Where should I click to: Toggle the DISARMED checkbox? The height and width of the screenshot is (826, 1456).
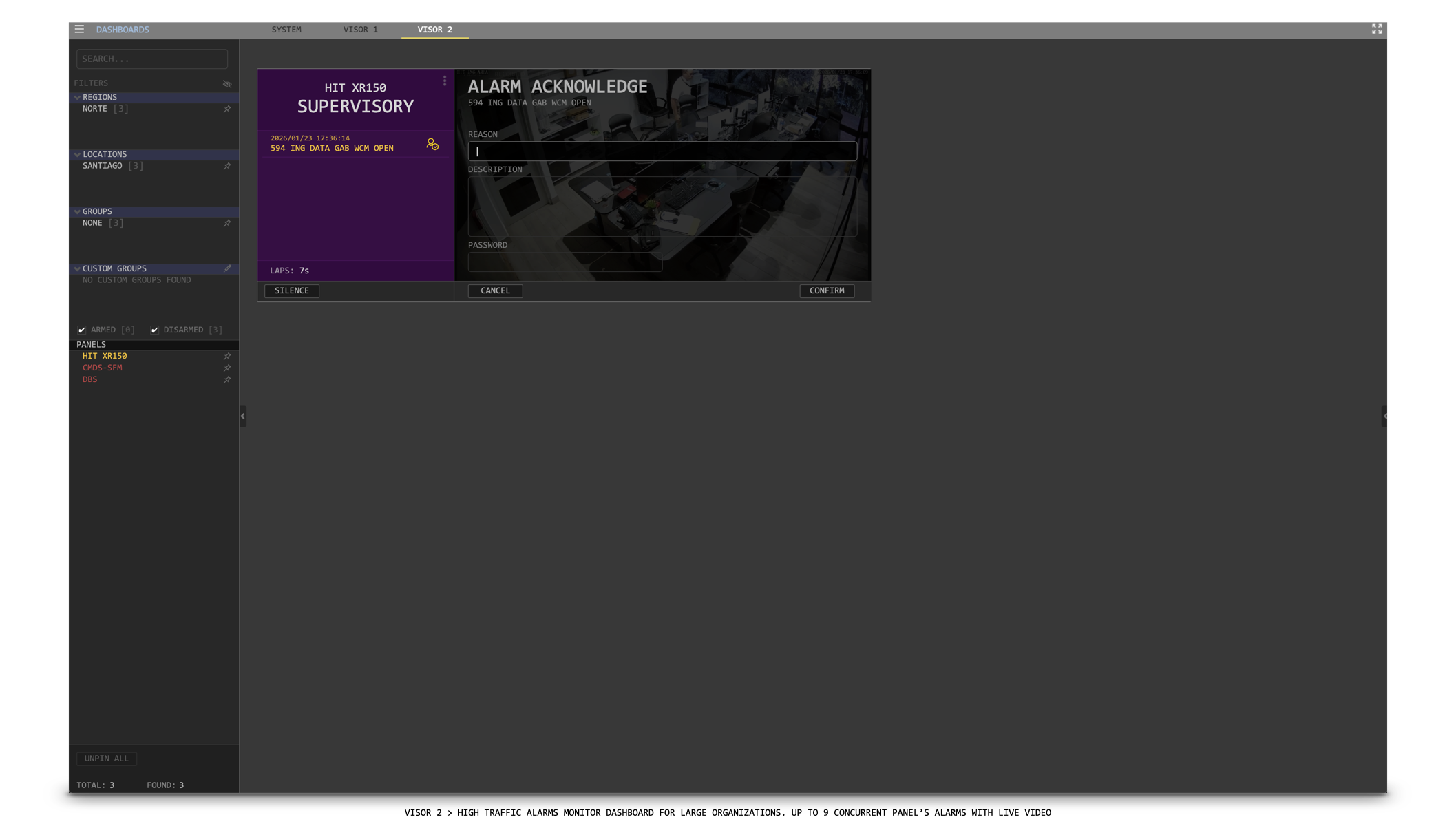coord(155,330)
